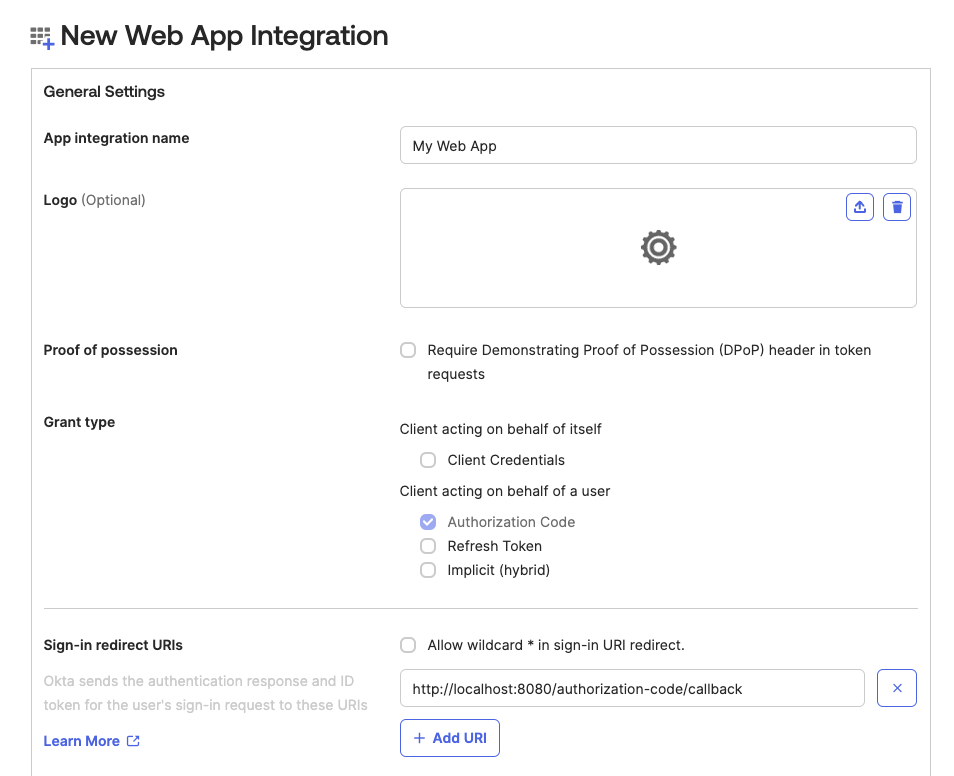Click the New Web App Integration title

click(224, 36)
